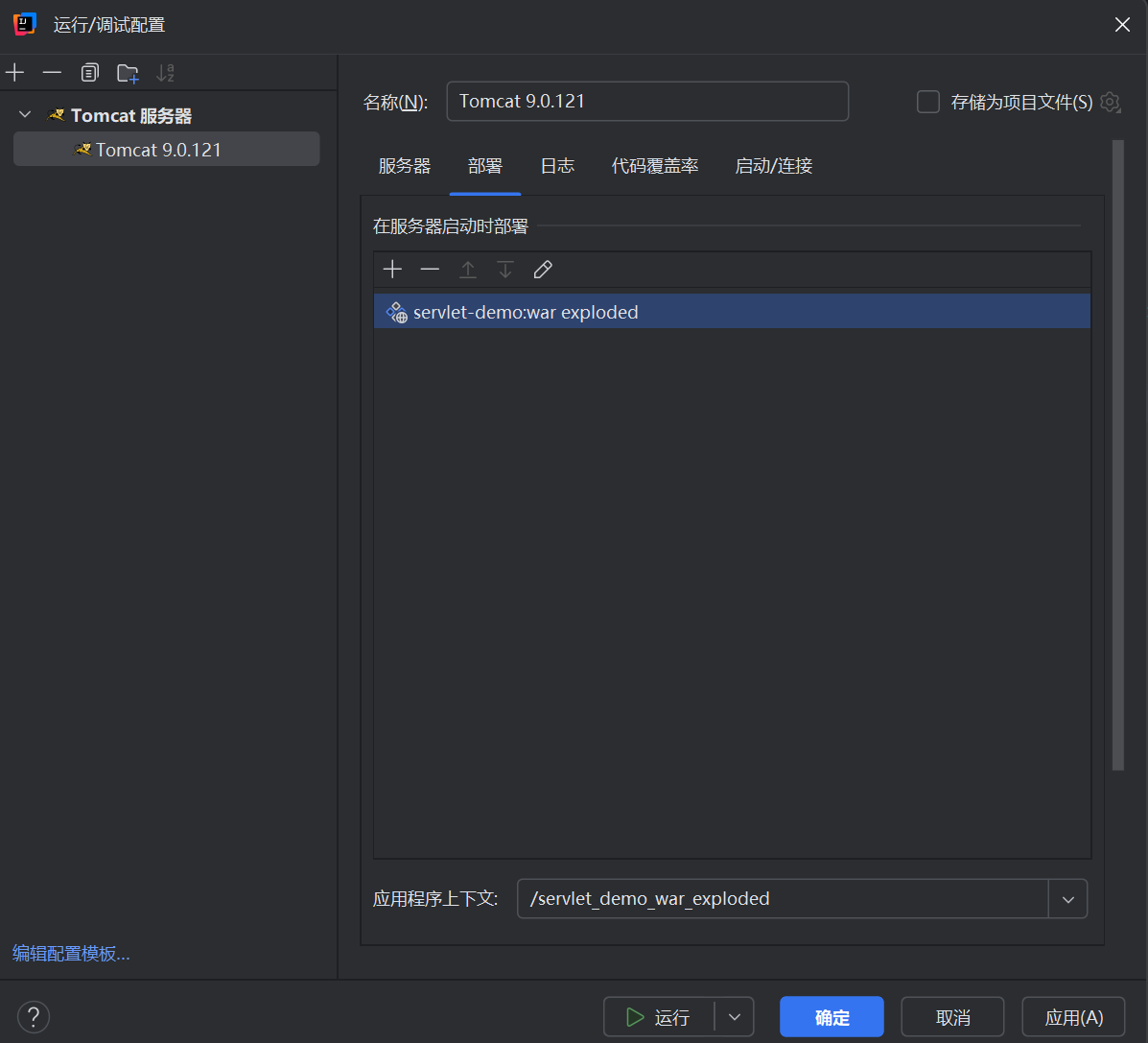Image resolution: width=1148 pixels, height=1043 pixels.
Task: Copy the selected configuration
Action: (x=89, y=73)
